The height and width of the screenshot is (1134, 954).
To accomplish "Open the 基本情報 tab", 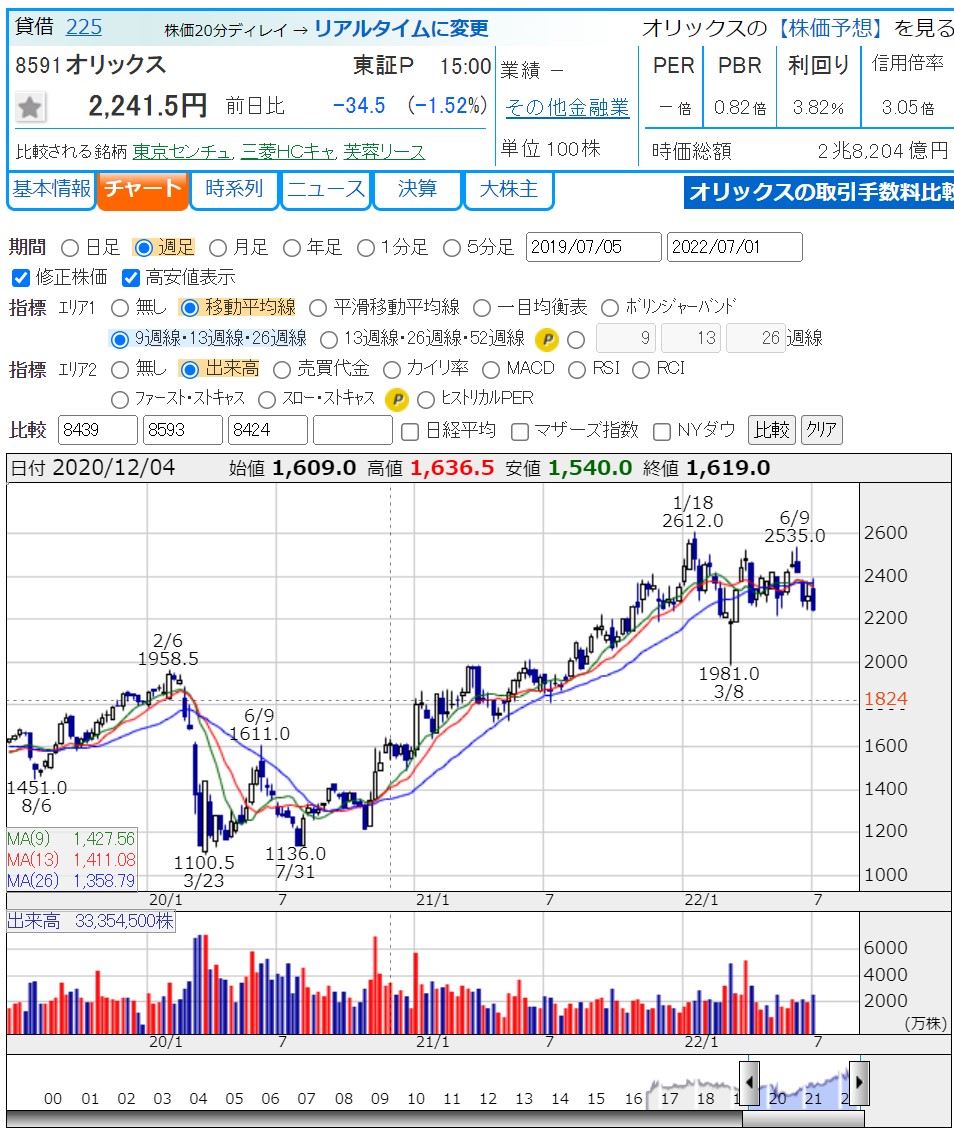I will pos(51,190).
